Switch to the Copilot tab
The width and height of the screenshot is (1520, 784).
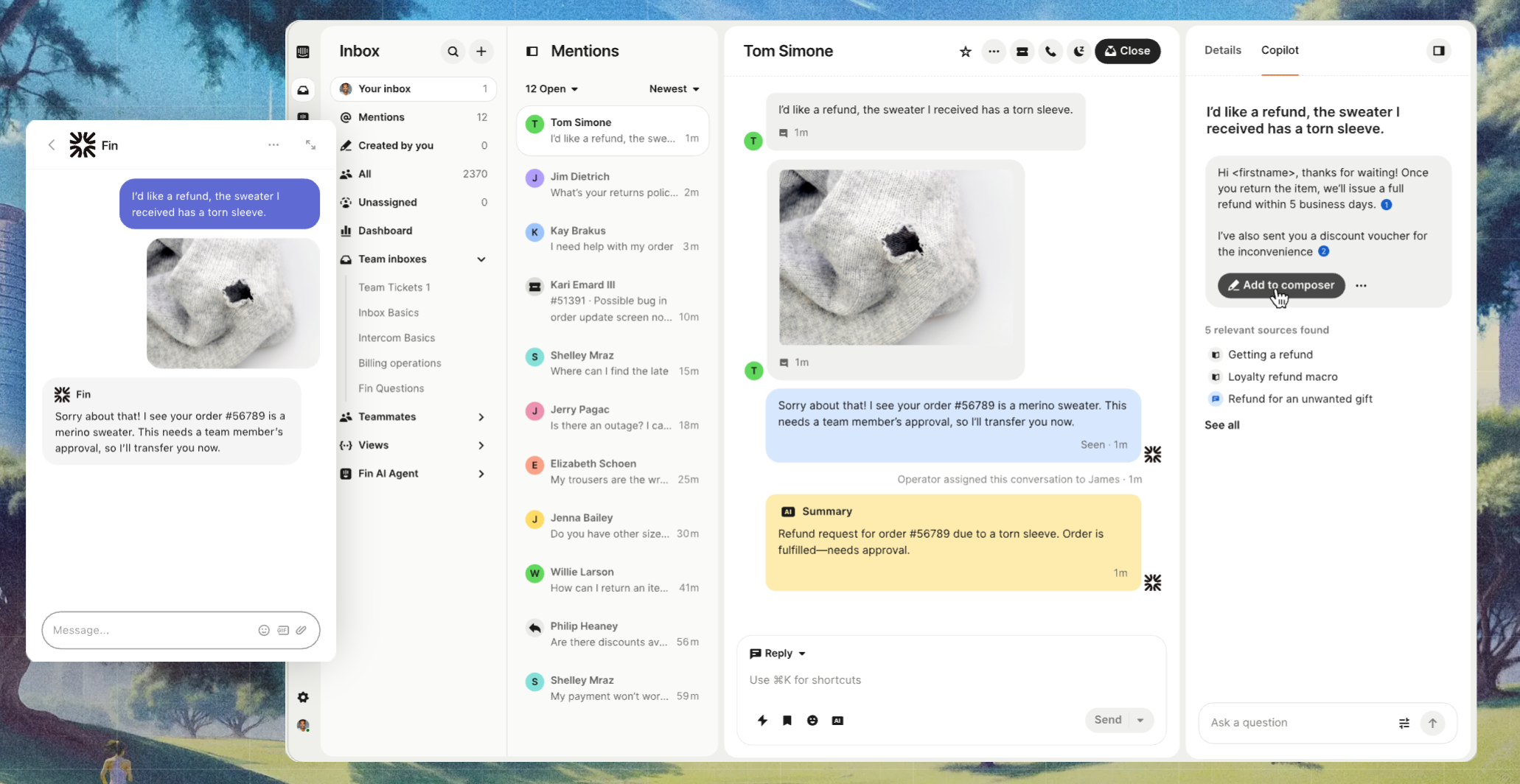click(x=1280, y=50)
